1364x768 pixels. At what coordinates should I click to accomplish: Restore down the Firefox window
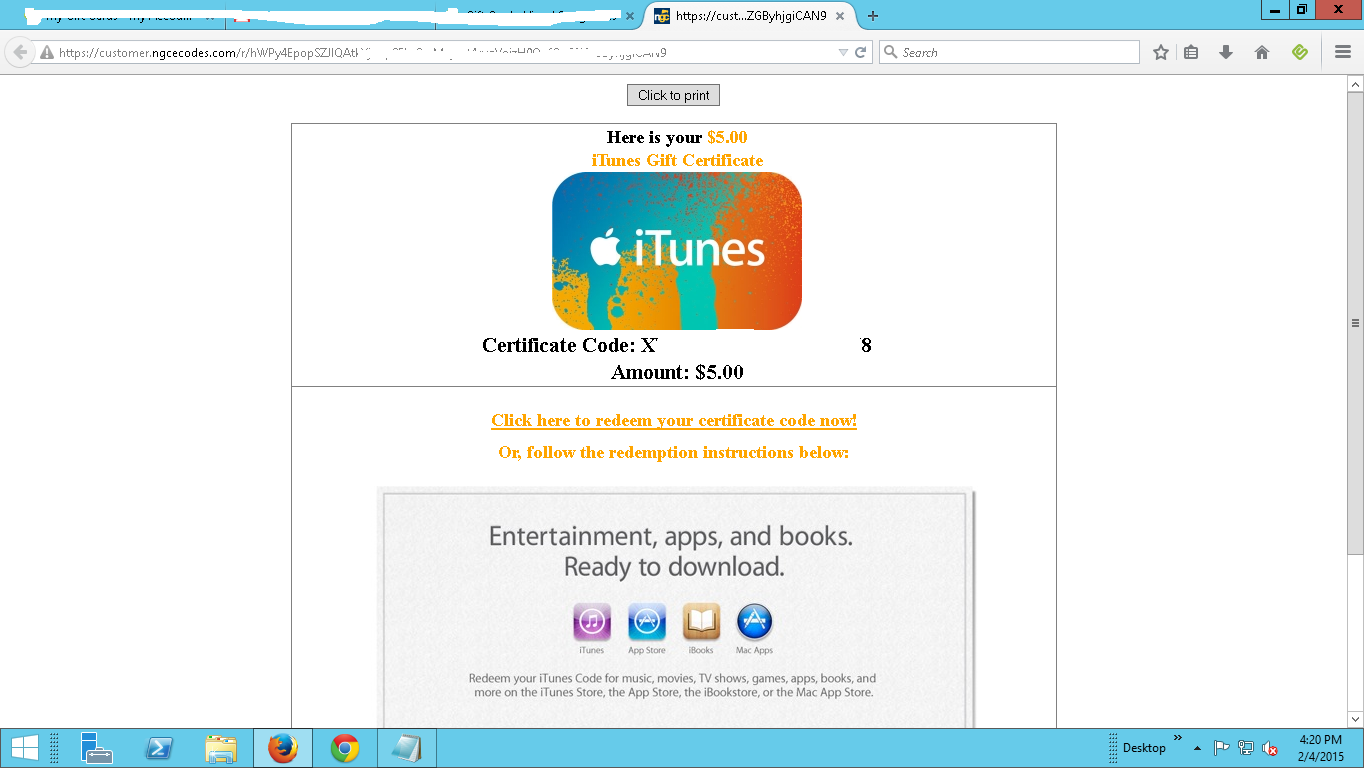(1301, 9)
